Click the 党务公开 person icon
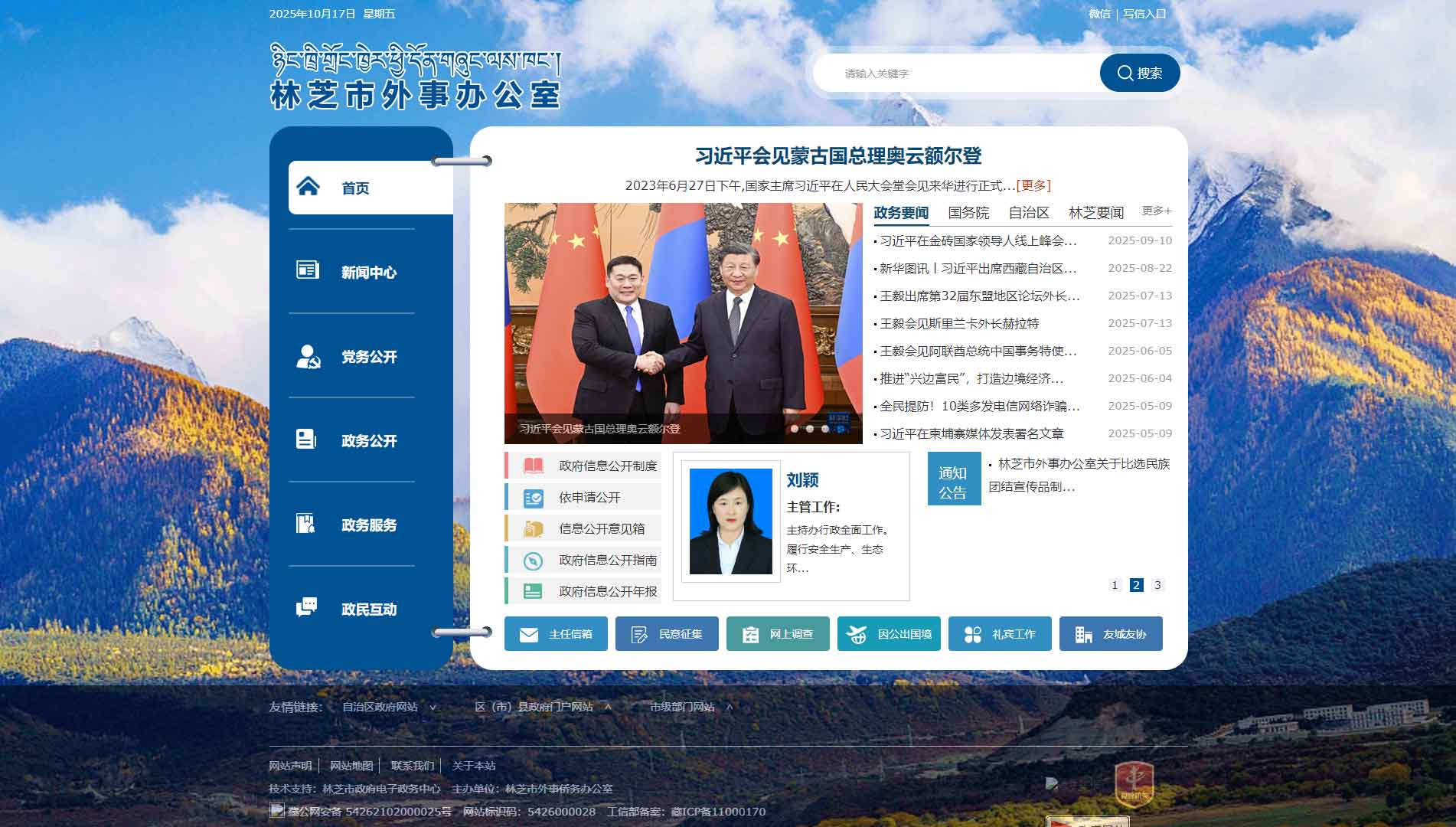 click(x=308, y=356)
